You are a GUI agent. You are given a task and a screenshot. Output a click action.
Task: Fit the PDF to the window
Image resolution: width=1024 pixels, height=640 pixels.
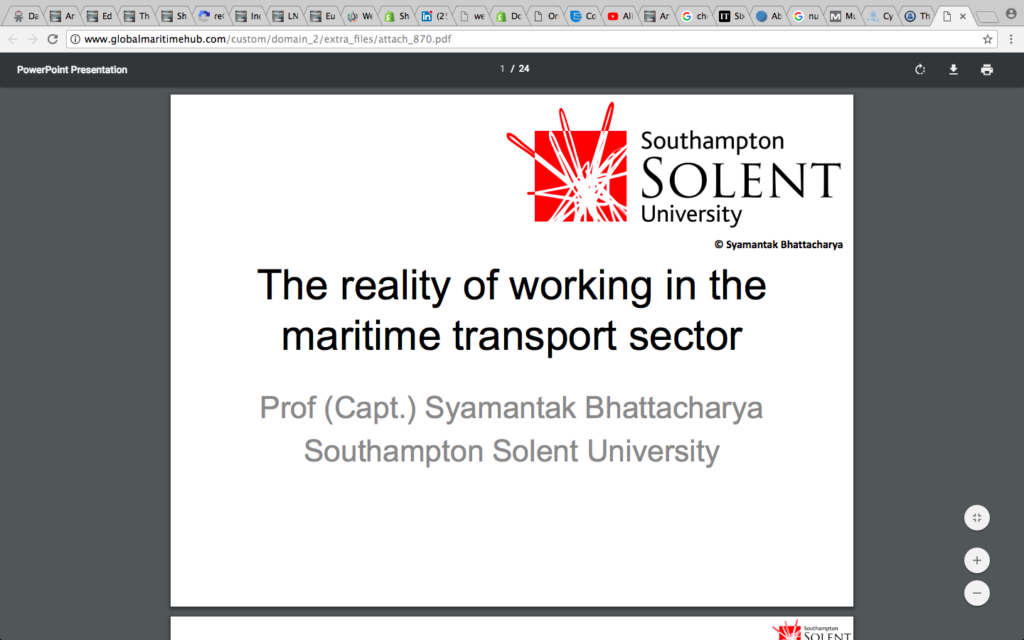(x=976, y=517)
